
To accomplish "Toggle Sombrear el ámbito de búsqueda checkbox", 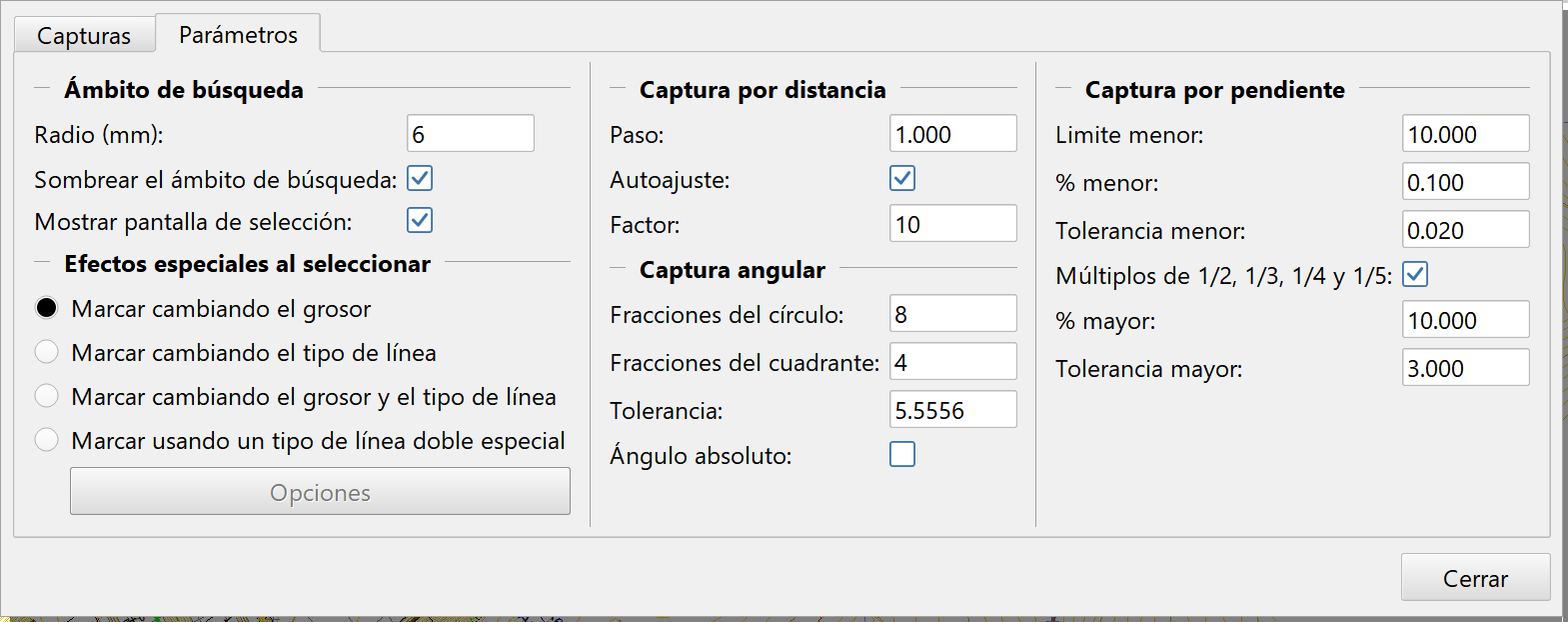I will (420, 179).
